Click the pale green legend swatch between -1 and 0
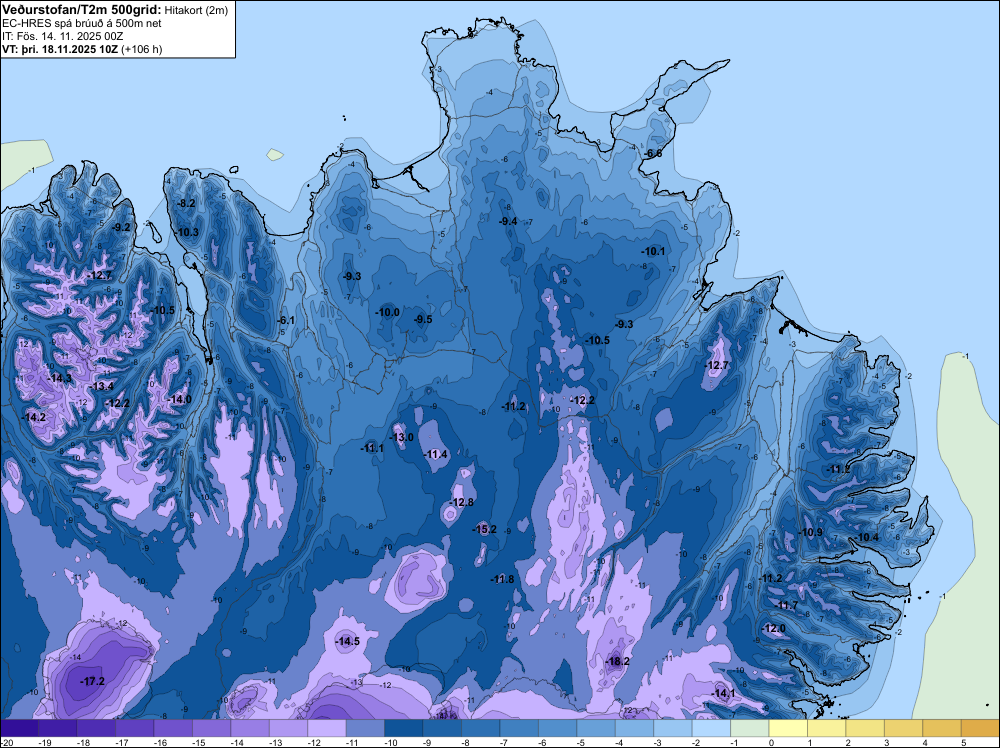Viewport: 1000px width, 748px height. [750, 728]
